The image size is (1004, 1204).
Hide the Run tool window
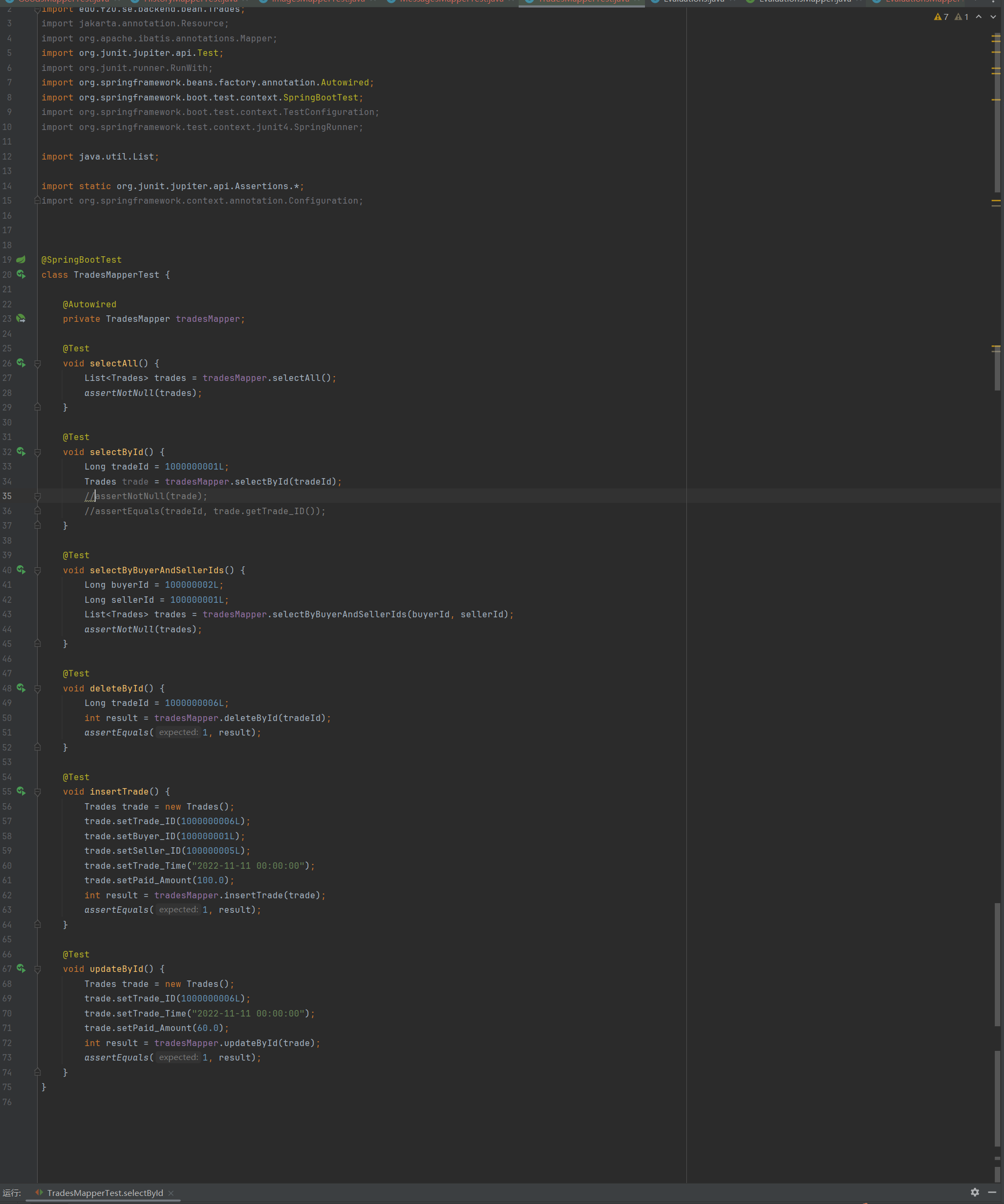(992, 1193)
